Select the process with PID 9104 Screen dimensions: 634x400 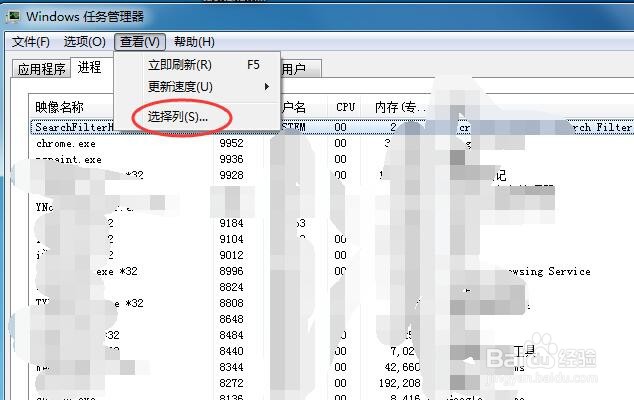click(231, 239)
